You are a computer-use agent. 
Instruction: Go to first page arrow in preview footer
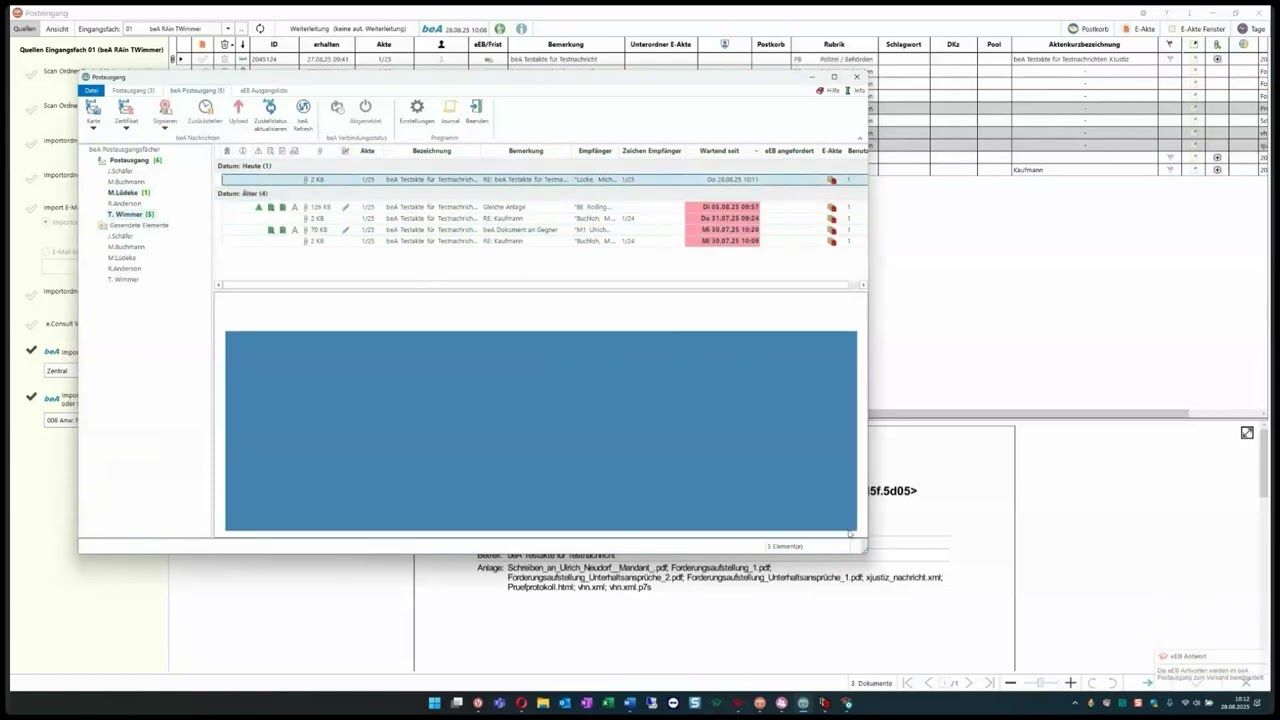[x=908, y=683]
